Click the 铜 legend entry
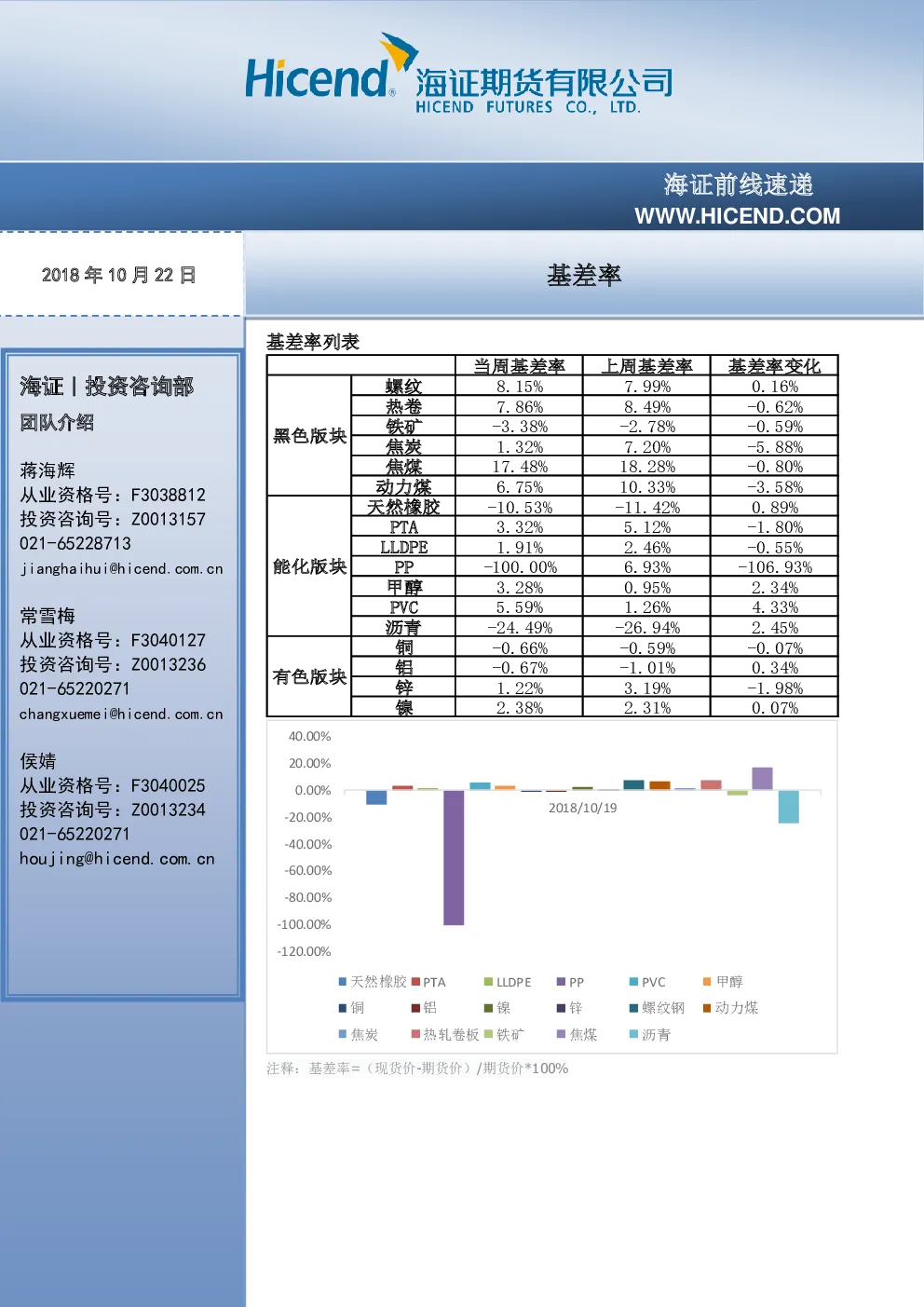This screenshot has width=924, height=1307. (x=351, y=1008)
